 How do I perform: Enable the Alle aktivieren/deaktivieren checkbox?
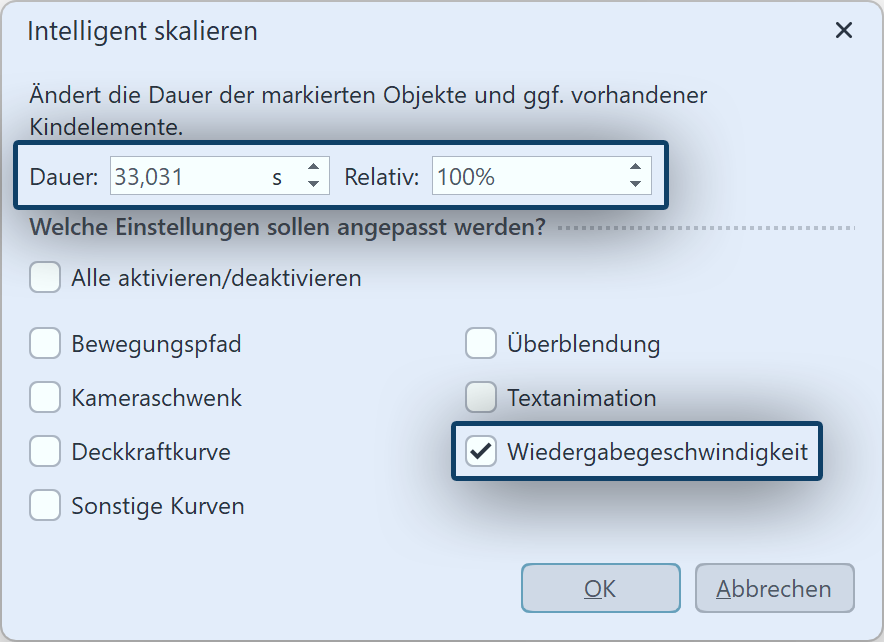[45, 278]
